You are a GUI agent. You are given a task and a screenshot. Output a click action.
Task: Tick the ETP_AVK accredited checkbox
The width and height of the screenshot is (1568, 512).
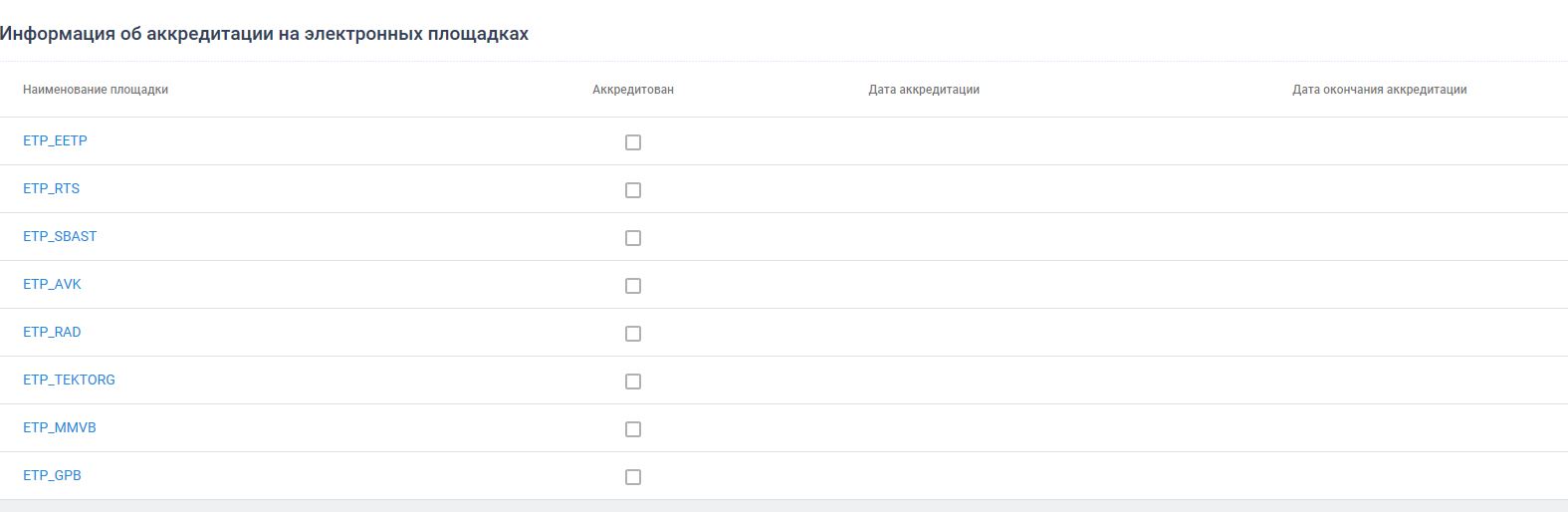pyautogui.click(x=633, y=286)
